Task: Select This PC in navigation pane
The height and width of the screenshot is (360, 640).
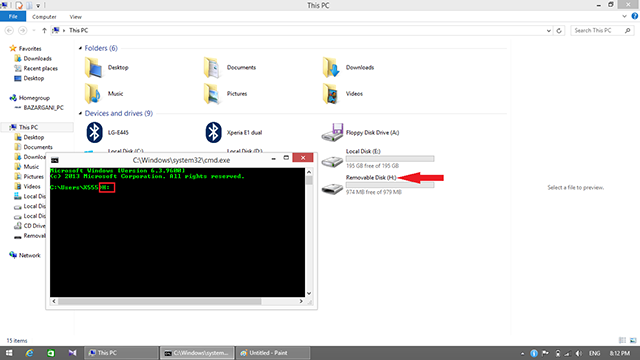Action: point(28,127)
